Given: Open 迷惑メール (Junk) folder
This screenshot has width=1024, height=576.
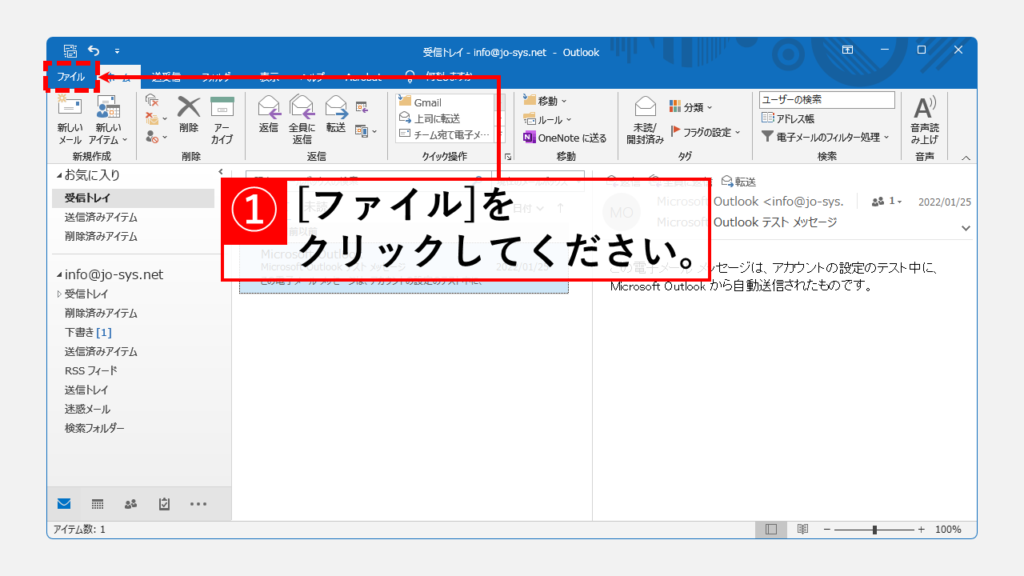Looking at the screenshot, I should coord(88,409).
